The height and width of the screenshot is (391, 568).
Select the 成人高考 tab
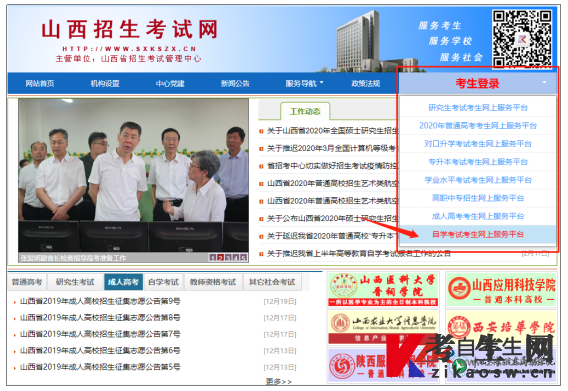(124, 282)
